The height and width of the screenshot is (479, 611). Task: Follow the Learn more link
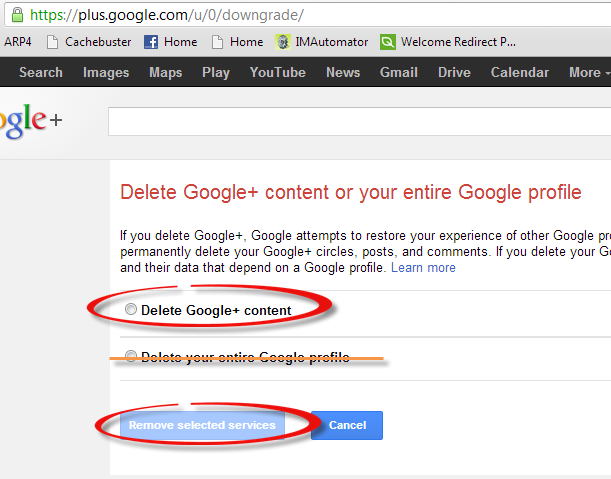(423, 268)
